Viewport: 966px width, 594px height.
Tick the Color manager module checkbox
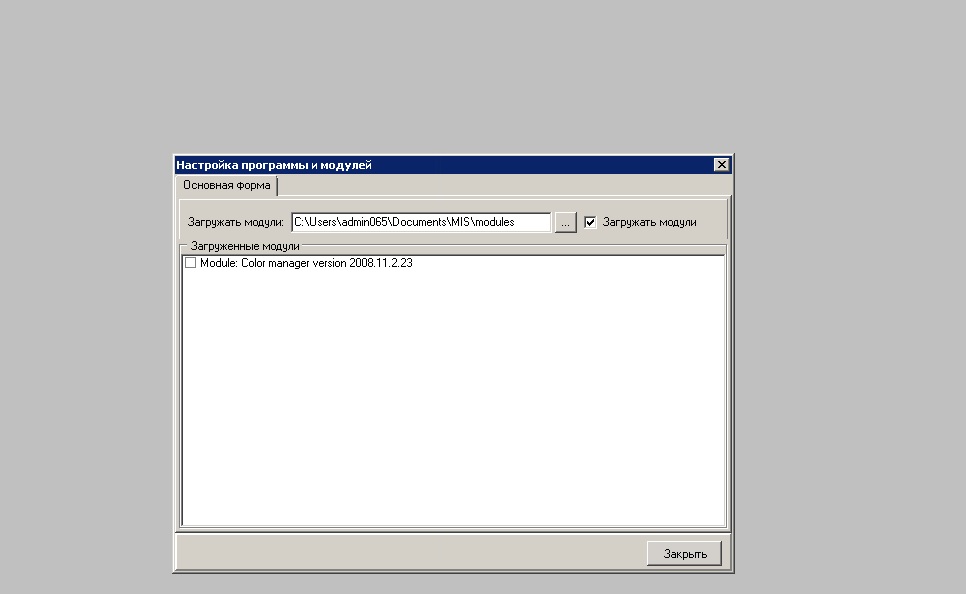[x=190, y=263]
